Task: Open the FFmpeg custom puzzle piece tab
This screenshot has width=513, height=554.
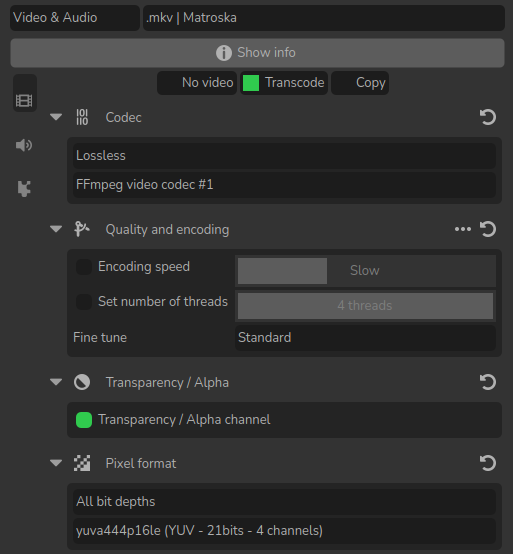Action: (24, 189)
